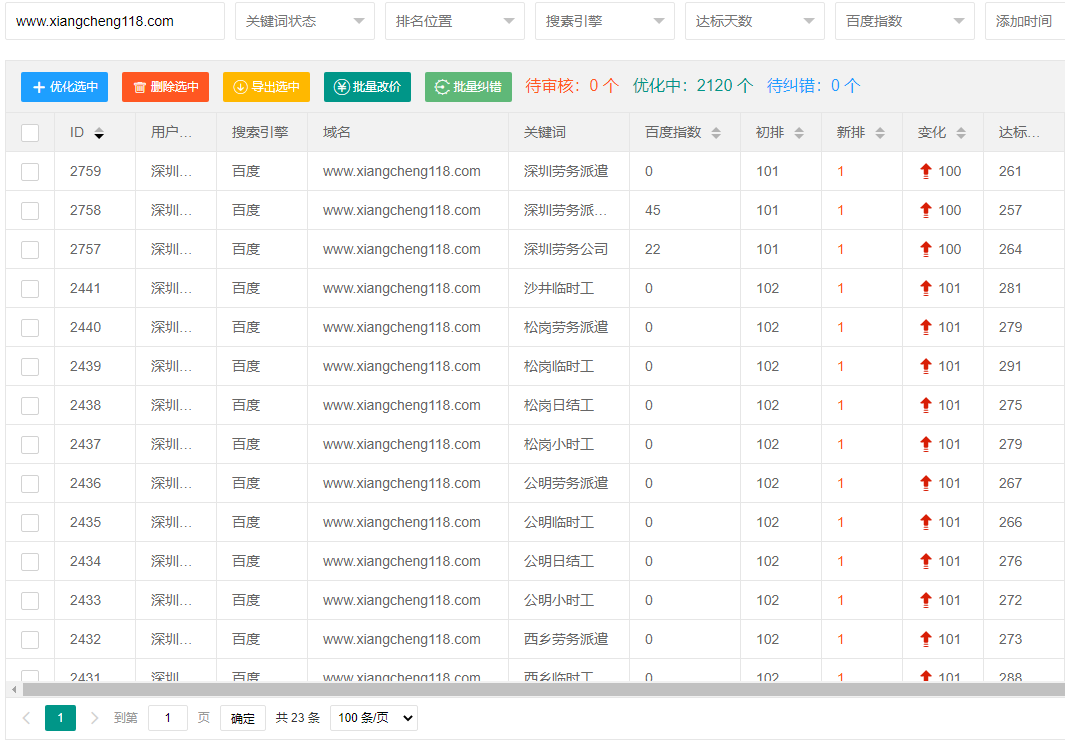Click the 优化选中 plus button
This screenshot has height=750, width=1065.
click(x=64, y=87)
